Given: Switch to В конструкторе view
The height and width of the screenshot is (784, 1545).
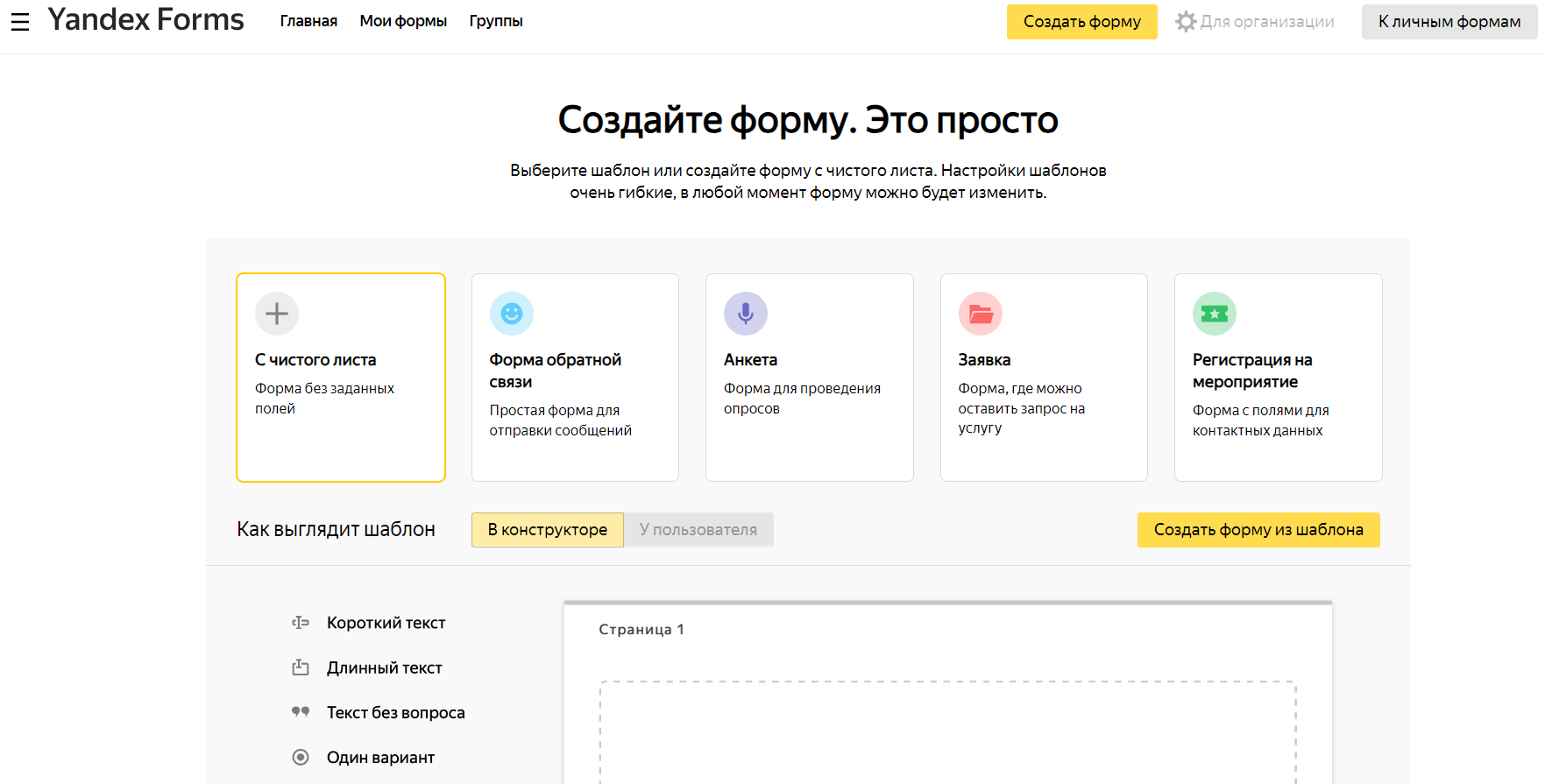Looking at the screenshot, I should pos(548,530).
